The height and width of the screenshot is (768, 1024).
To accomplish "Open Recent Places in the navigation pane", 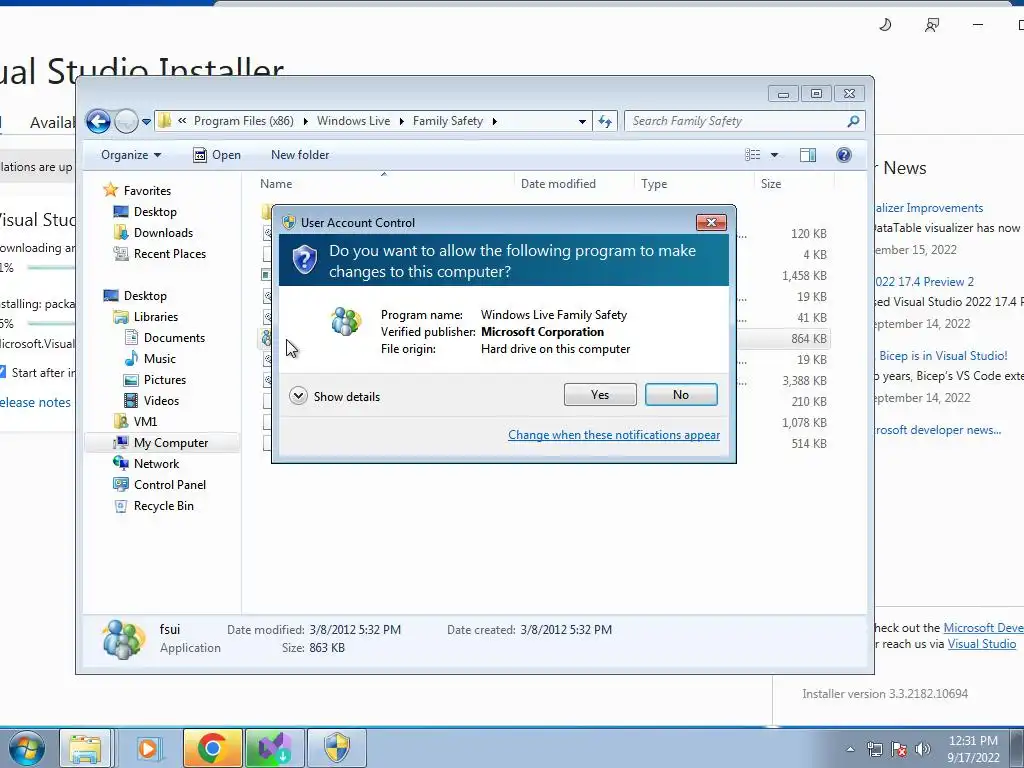I will point(169,253).
